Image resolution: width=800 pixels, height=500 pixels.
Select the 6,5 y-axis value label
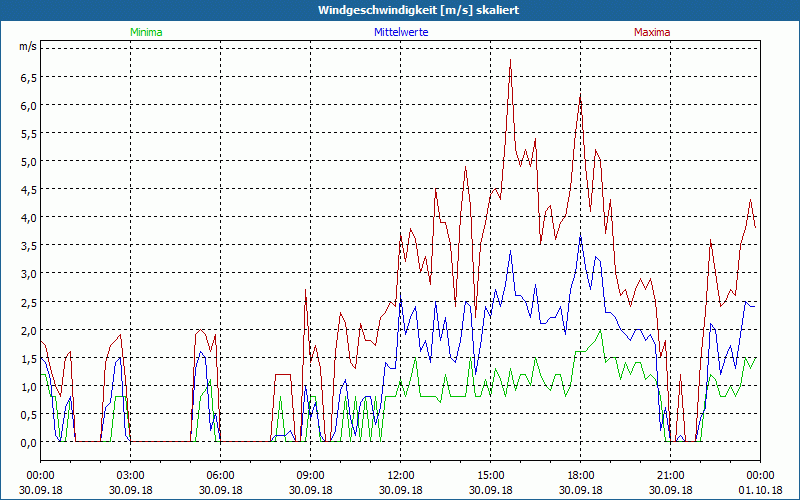click(x=27, y=77)
